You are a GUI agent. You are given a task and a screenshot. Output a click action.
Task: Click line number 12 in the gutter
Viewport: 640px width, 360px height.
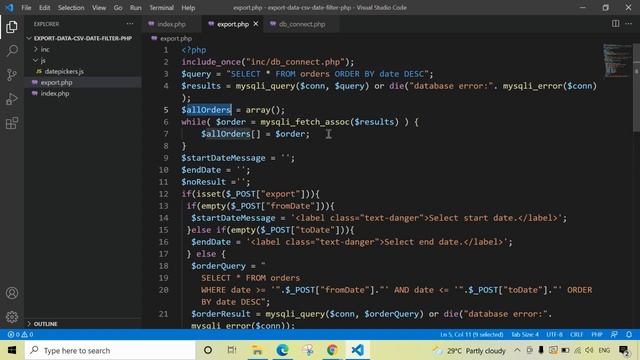[x=163, y=194]
